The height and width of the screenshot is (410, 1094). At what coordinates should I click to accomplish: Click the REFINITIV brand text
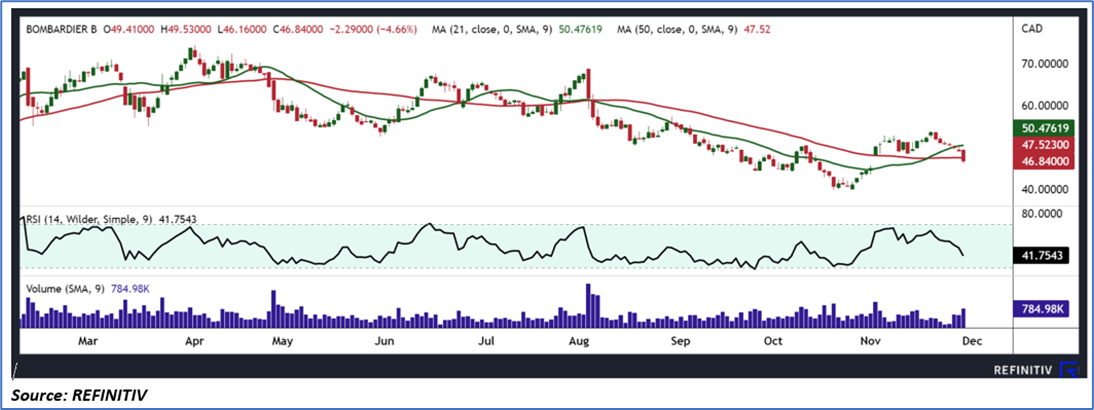[1023, 370]
